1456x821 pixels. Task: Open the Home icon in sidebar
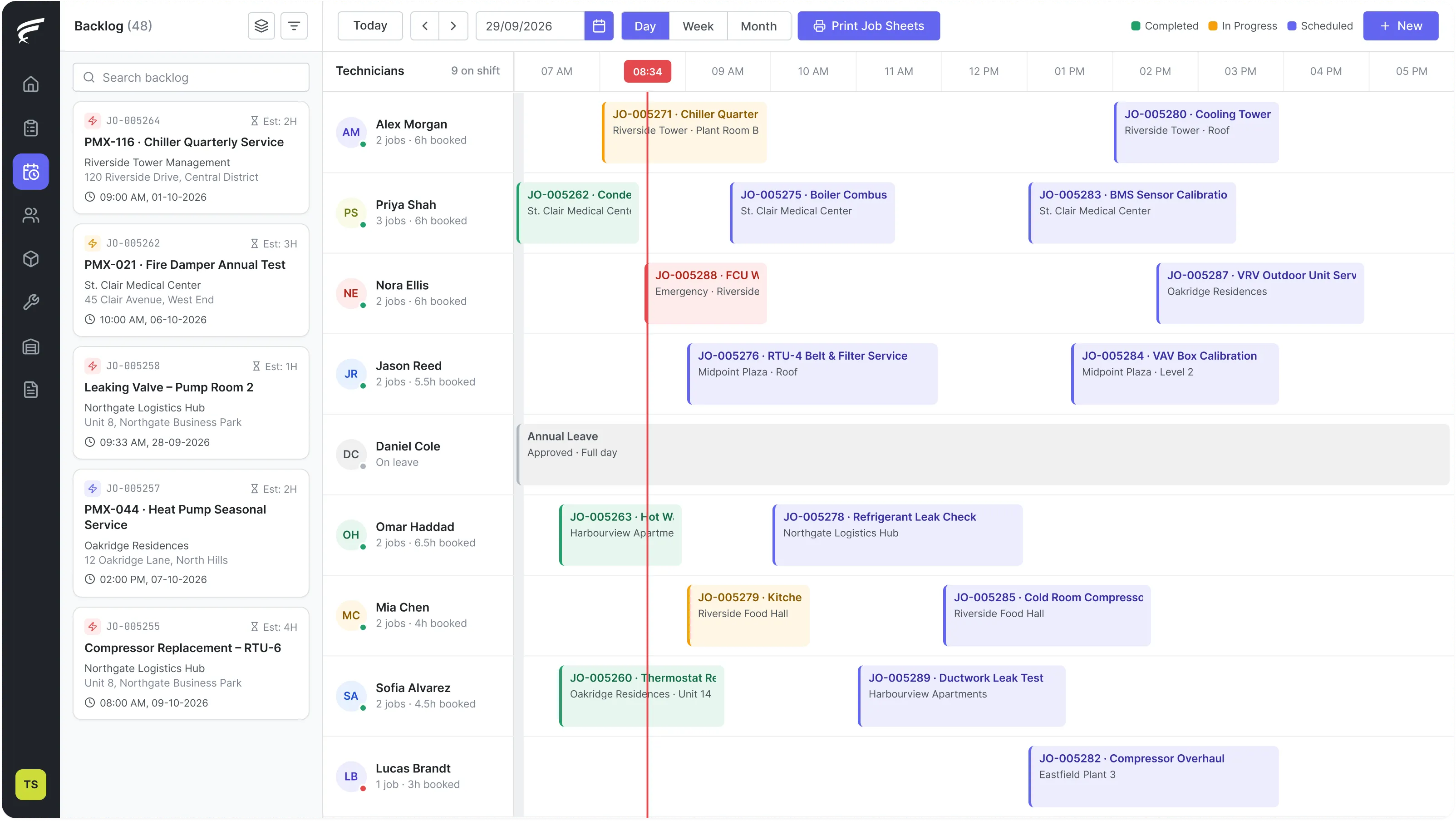(x=30, y=84)
